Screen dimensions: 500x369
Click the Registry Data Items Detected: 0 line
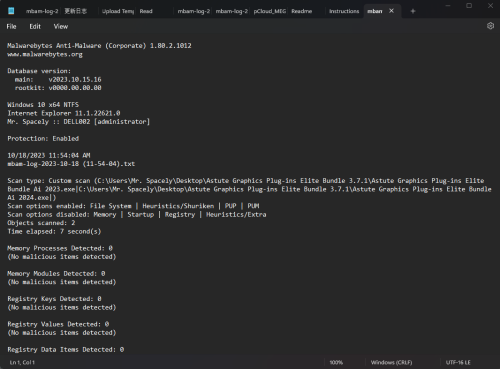pyautogui.click(x=66, y=350)
